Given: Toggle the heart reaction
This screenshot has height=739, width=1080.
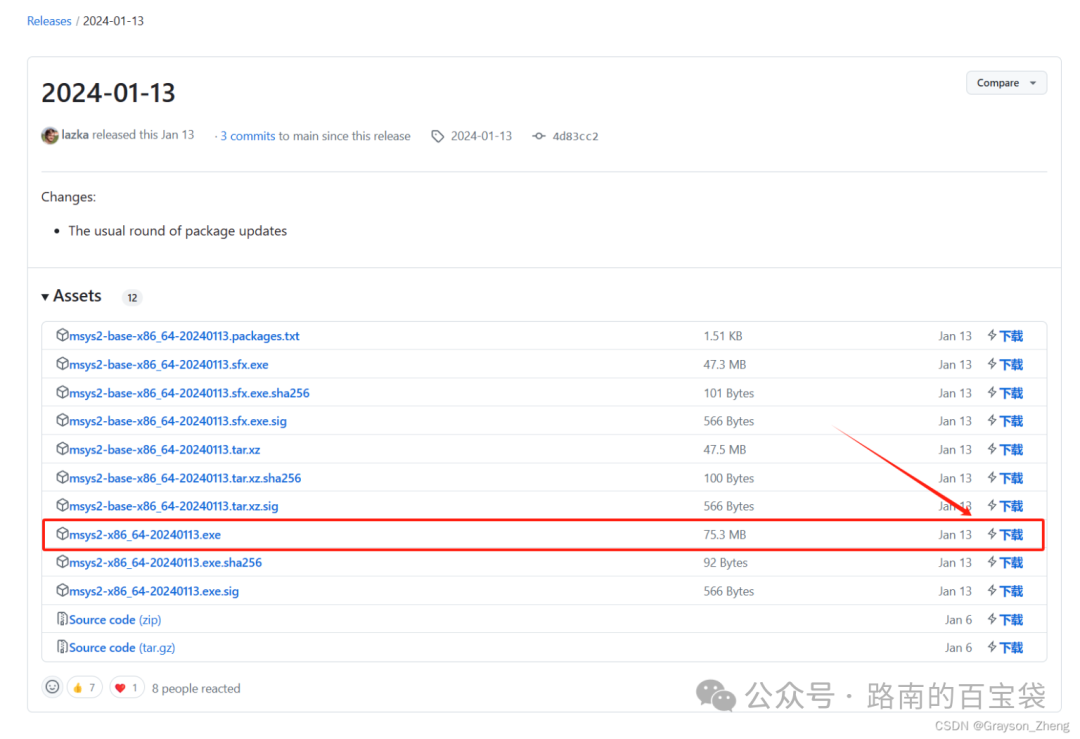Looking at the screenshot, I should [127, 687].
